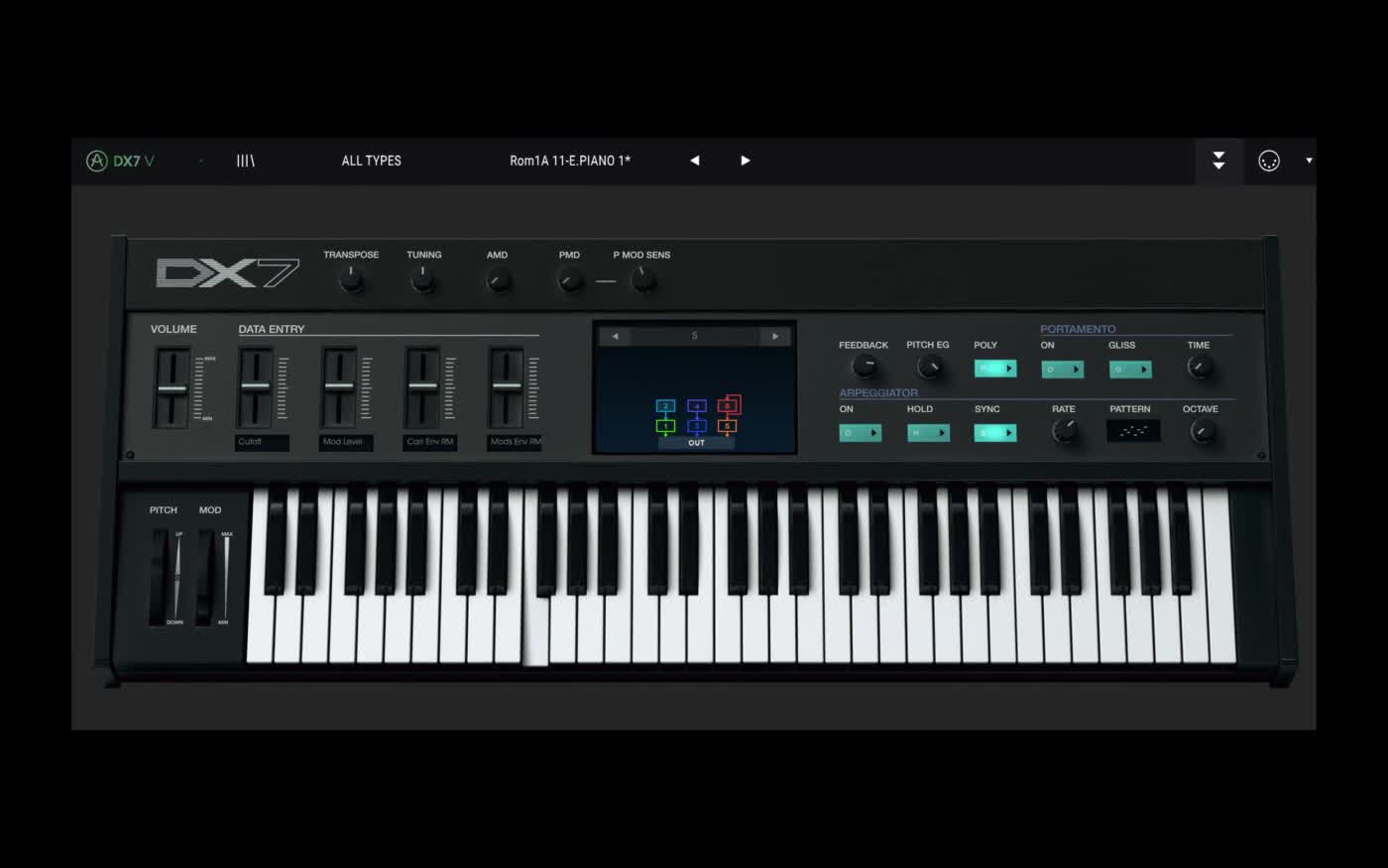Open the ALL TYPES filter menu
The height and width of the screenshot is (868, 1388).
tap(371, 160)
